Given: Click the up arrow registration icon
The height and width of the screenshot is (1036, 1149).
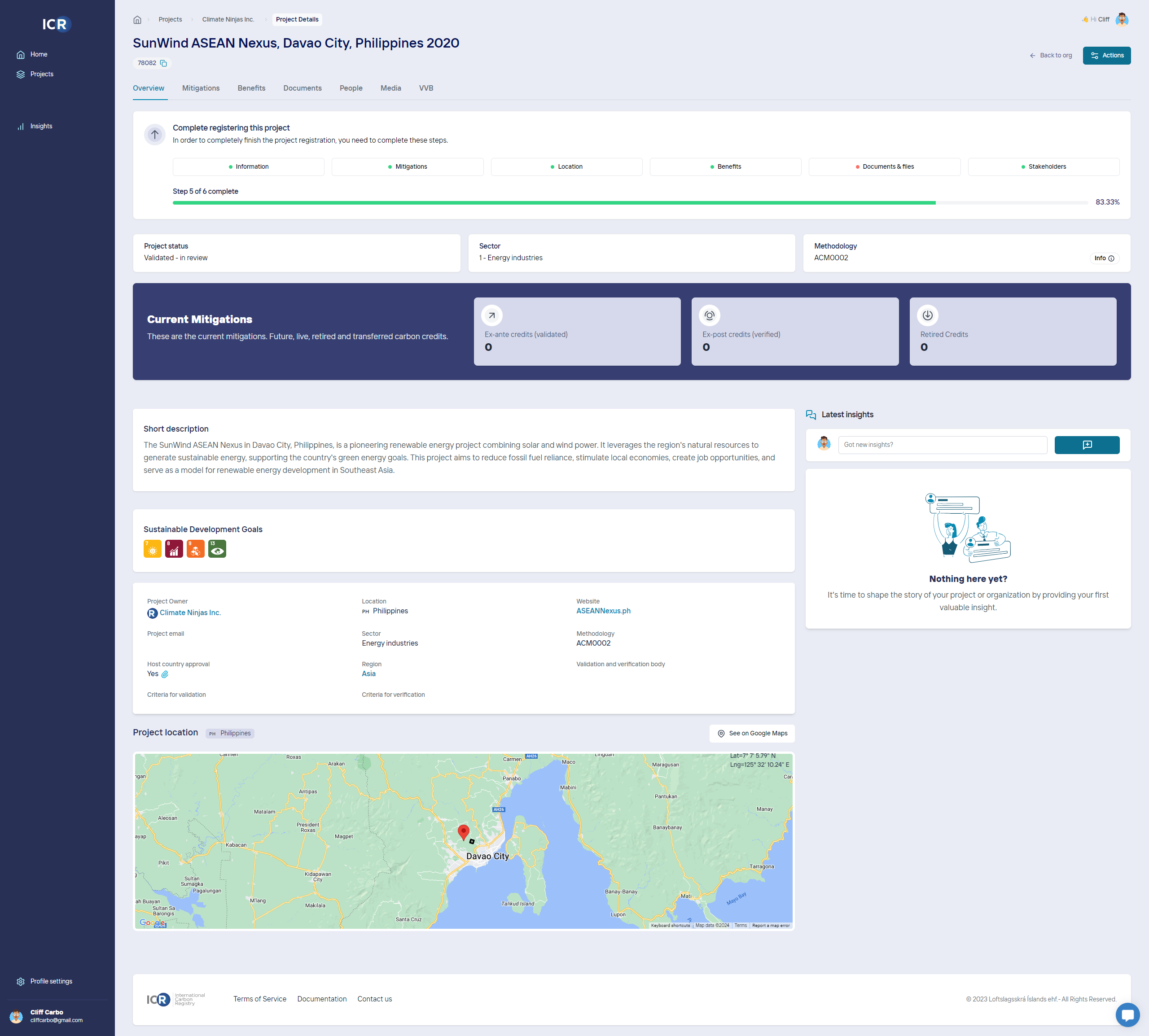Looking at the screenshot, I should [155, 135].
